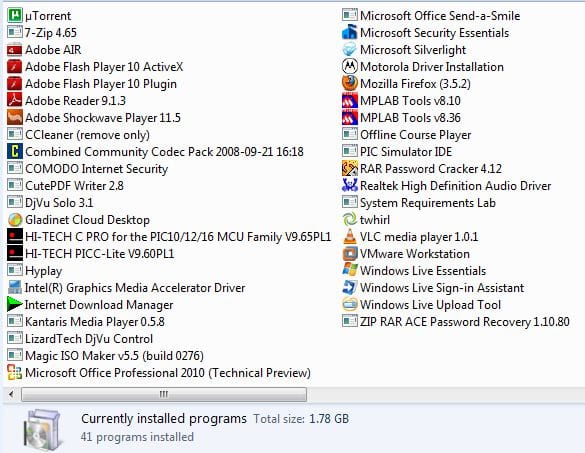
Task: Select Offline Course Player entry
Action: pyautogui.click(x=407, y=135)
